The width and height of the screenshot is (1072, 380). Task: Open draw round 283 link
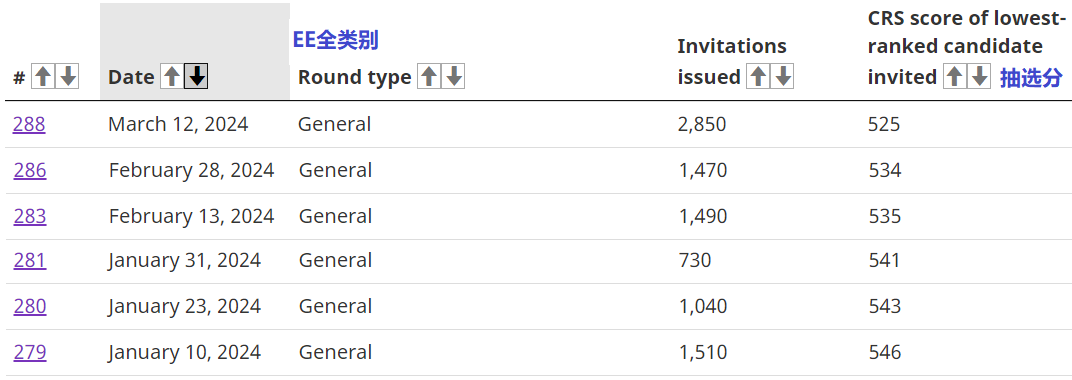click(x=29, y=216)
